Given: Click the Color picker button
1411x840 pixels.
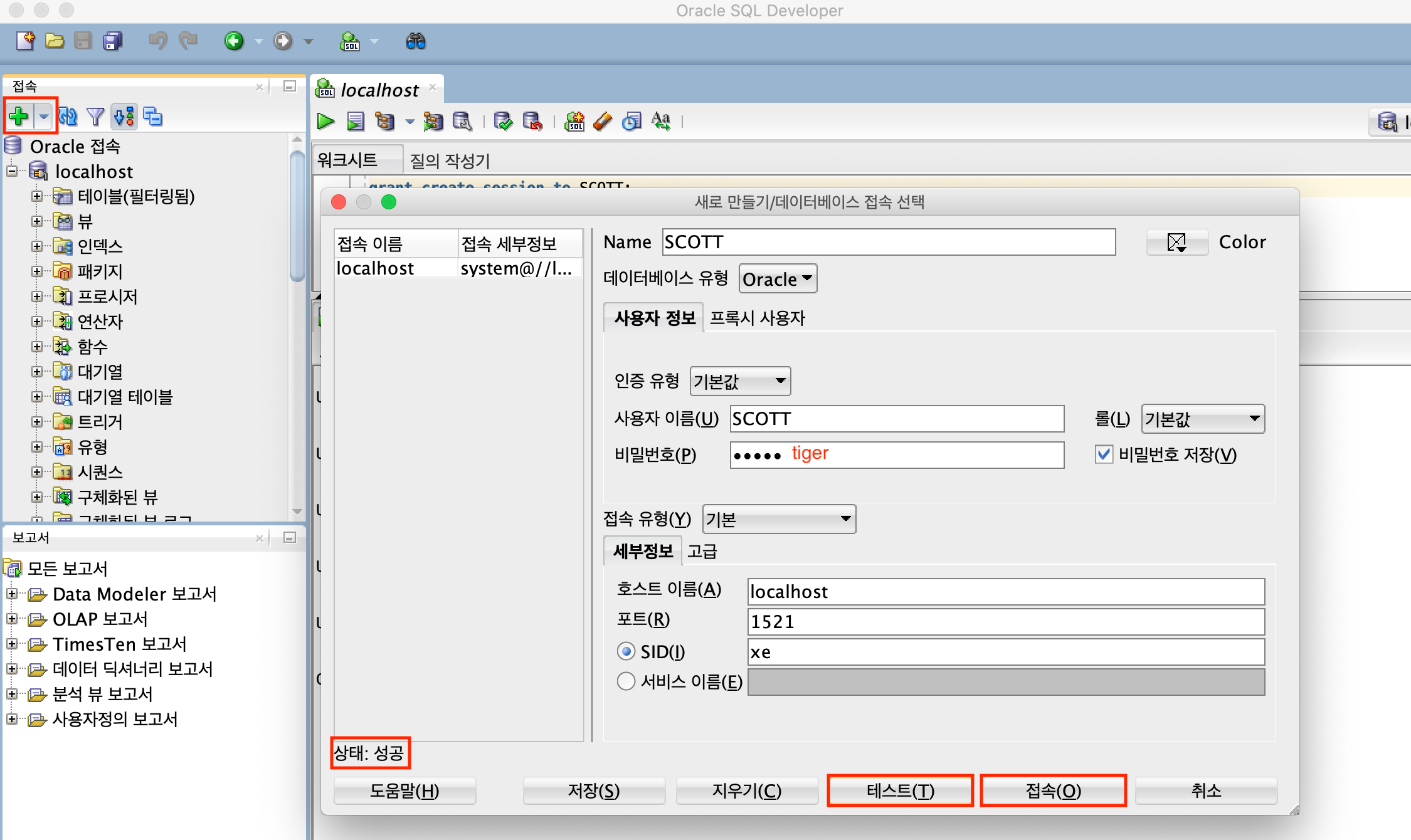Looking at the screenshot, I should pyautogui.click(x=1177, y=242).
